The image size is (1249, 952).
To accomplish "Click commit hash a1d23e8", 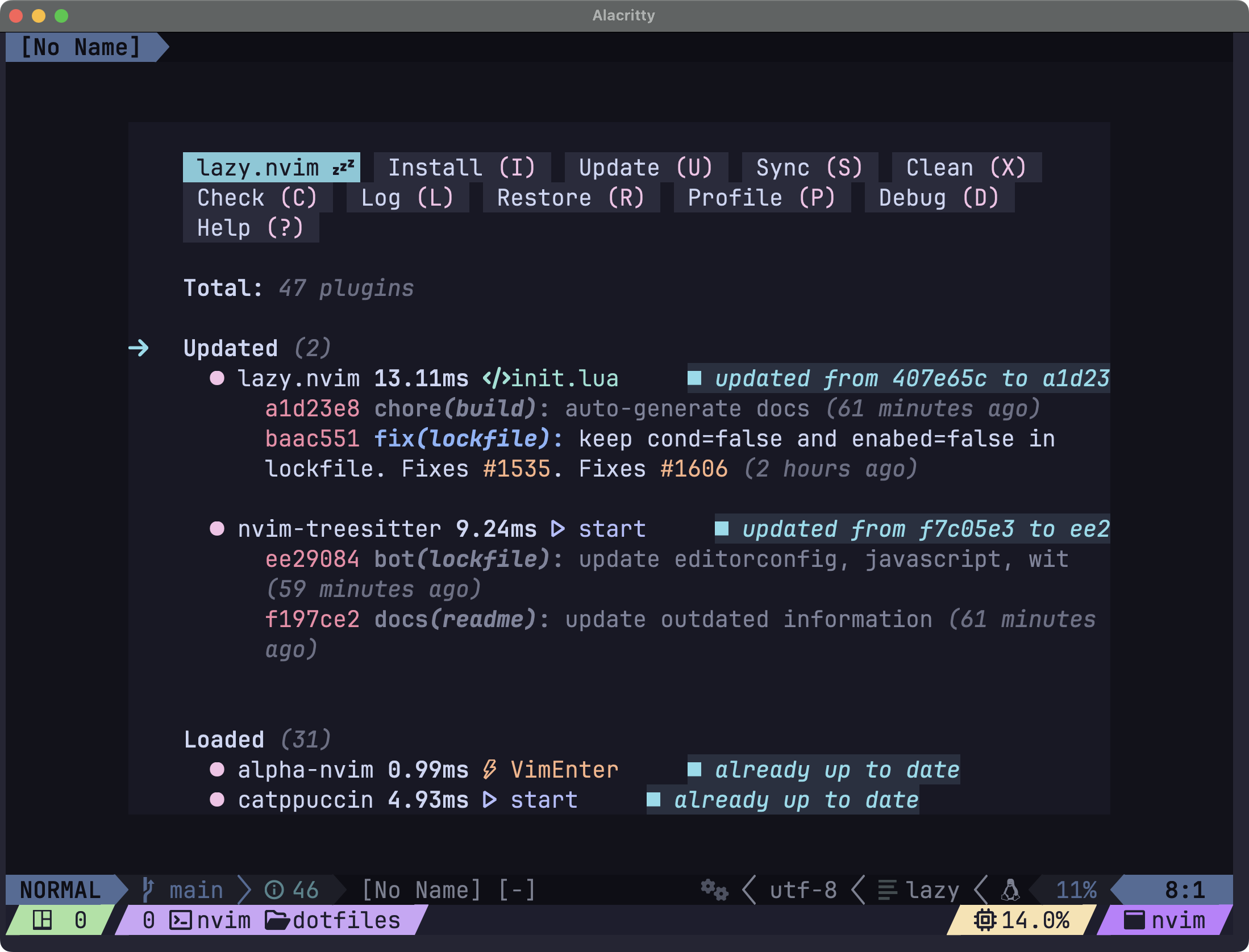I will pyautogui.click(x=313, y=408).
